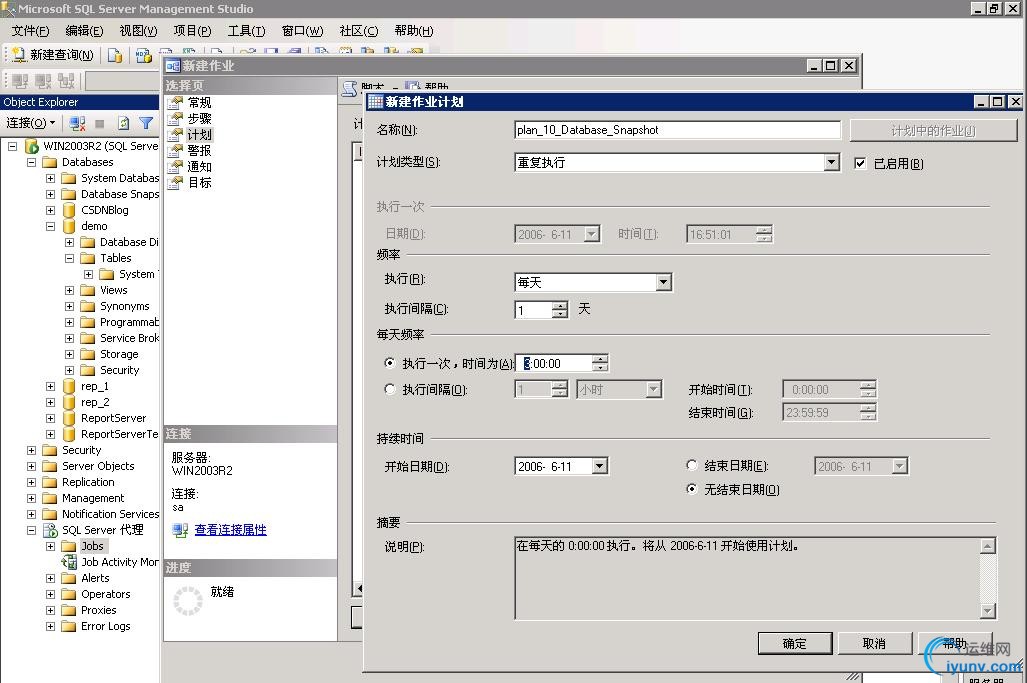The height and width of the screenshot is (683, 1027).
Task: Click the 常规 page icon in 新建作业
Action: 175,103
